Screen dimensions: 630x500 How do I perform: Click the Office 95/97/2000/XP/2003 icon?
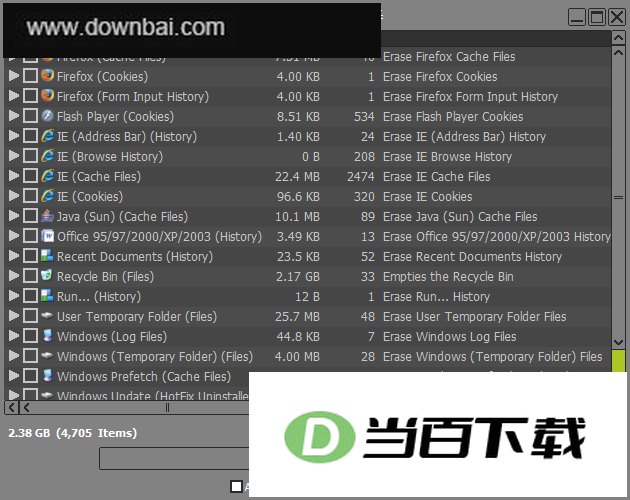click(47, 236)
